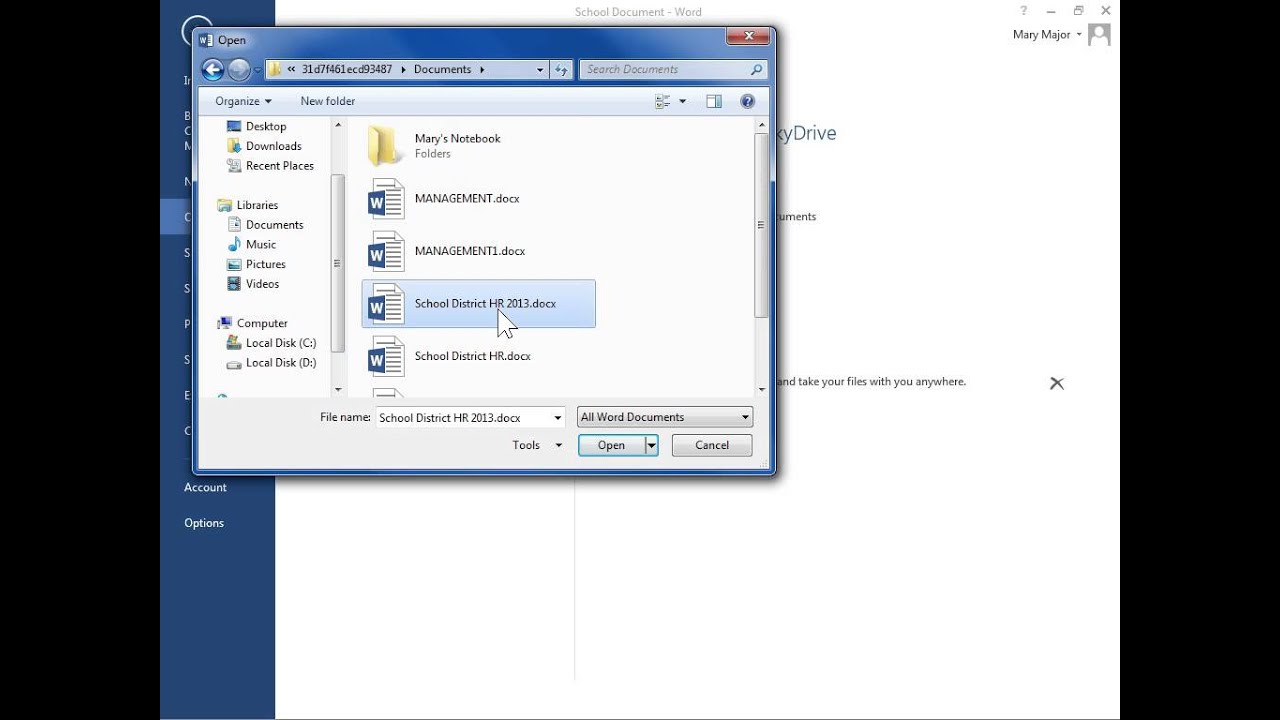Expand the Open button split arrow
The height and width of the screenshot is (720, 1280).
(x=652, y=445)
